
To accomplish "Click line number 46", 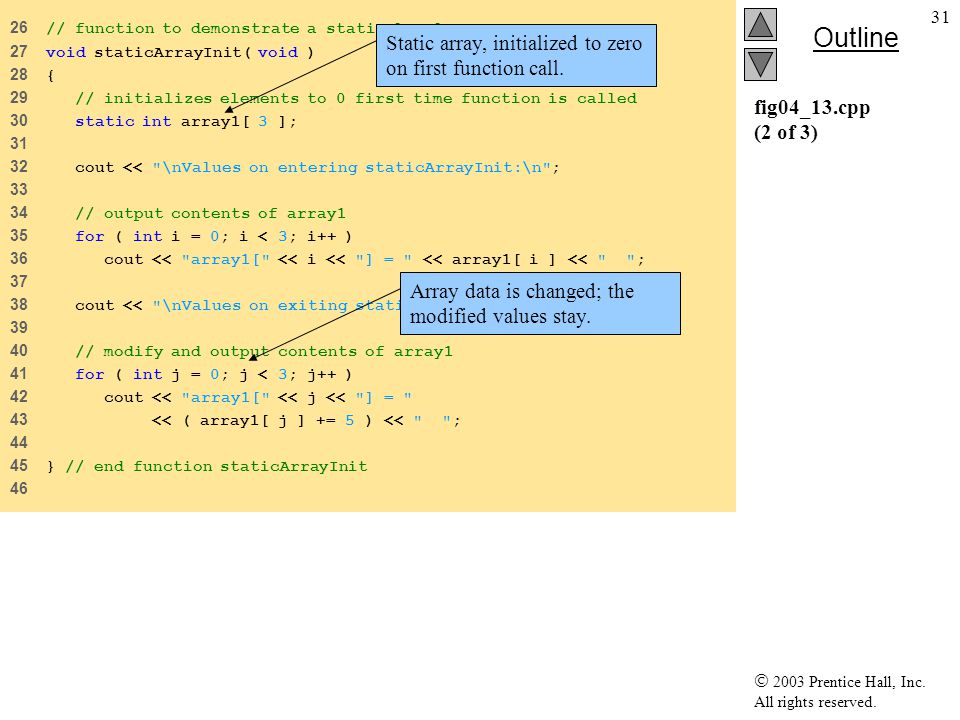I will coord(18,489).
